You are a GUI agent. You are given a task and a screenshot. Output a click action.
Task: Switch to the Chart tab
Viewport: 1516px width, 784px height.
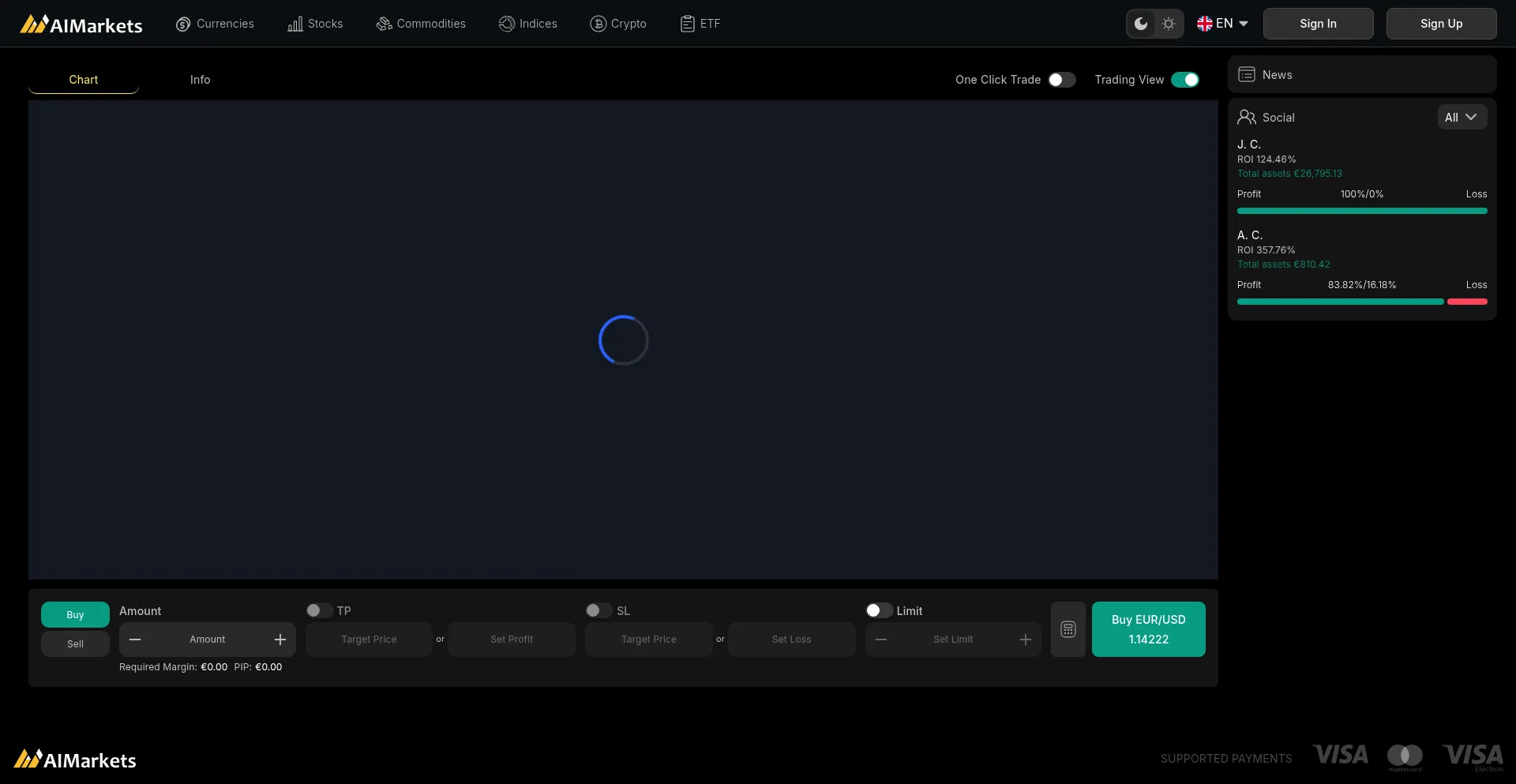84,80
